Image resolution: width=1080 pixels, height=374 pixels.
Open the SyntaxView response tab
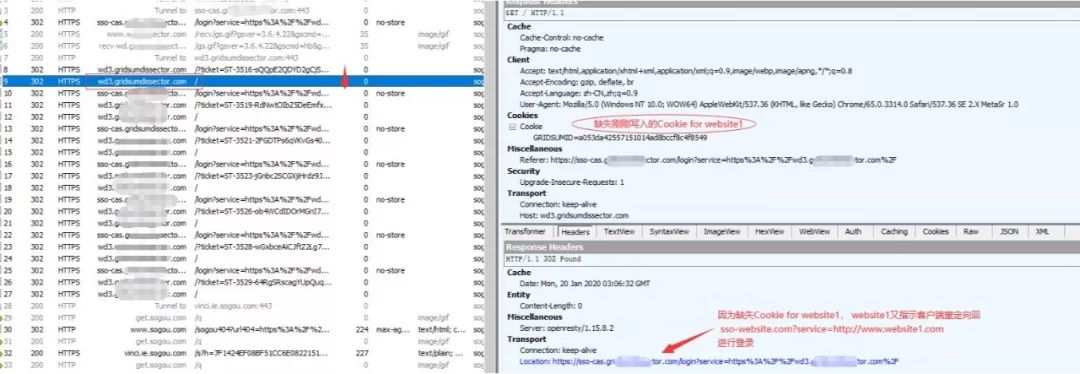click(x=669, y=232)
